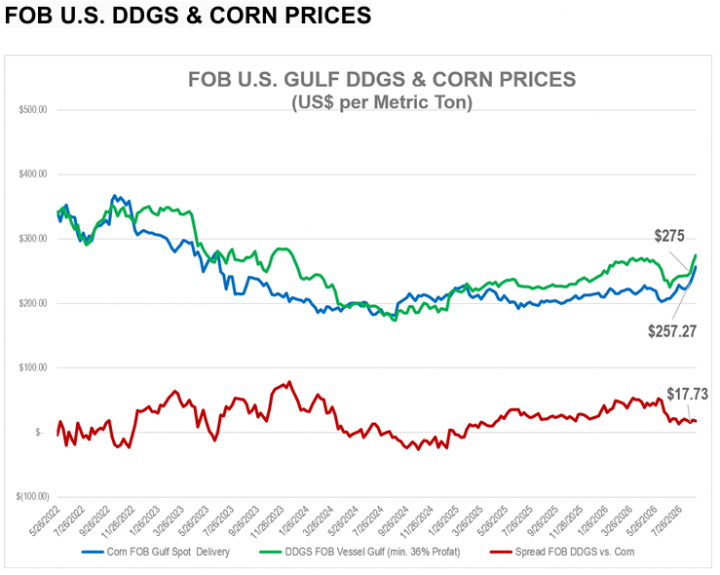Screen dimensions: 720x575
Task: Click the chart title FOB U.S. GULF DDGS & CORN PRICES
Action: click(x=382, y=79)
